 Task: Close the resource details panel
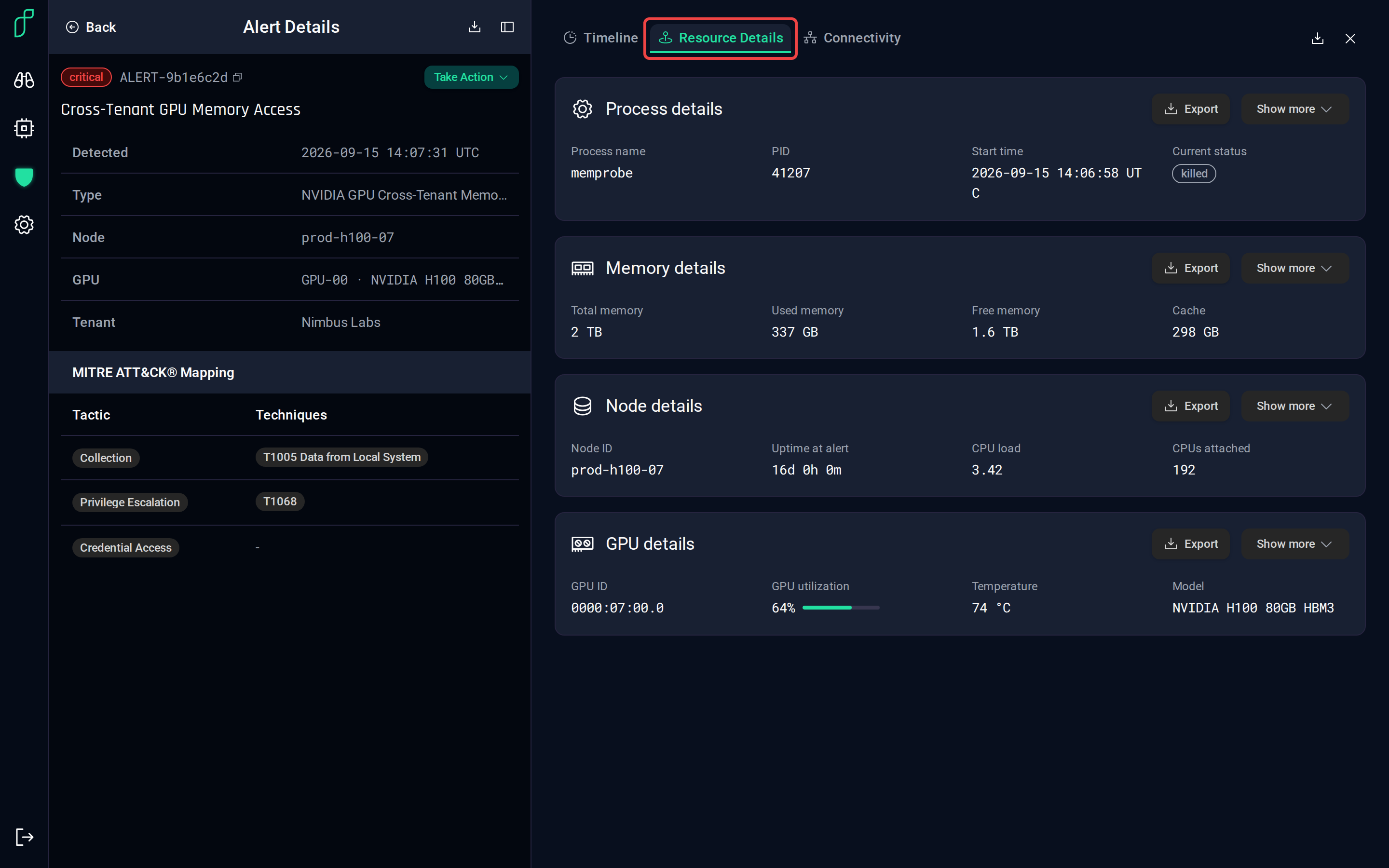coord(1350,39)
